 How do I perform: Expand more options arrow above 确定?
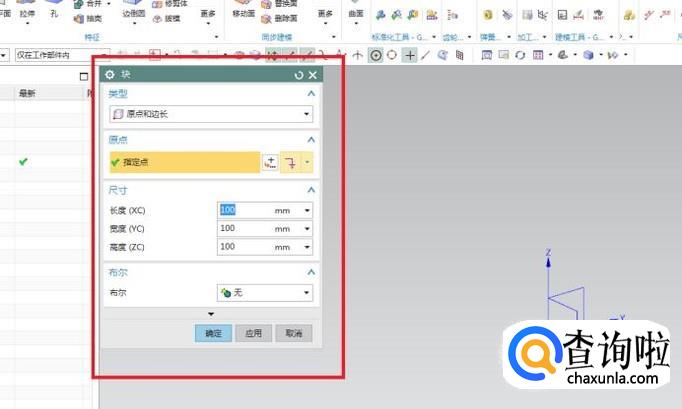pyautogui.click(x=211, y=314)
